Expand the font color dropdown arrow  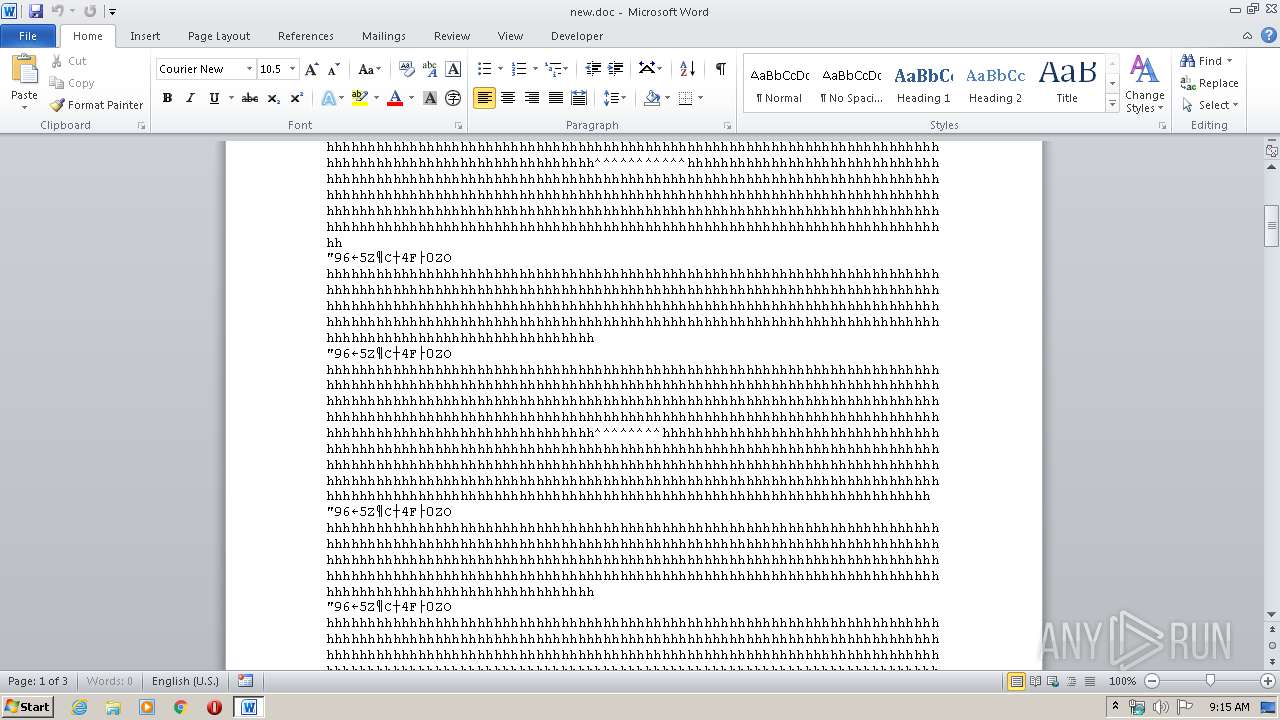tap(410, 98)
